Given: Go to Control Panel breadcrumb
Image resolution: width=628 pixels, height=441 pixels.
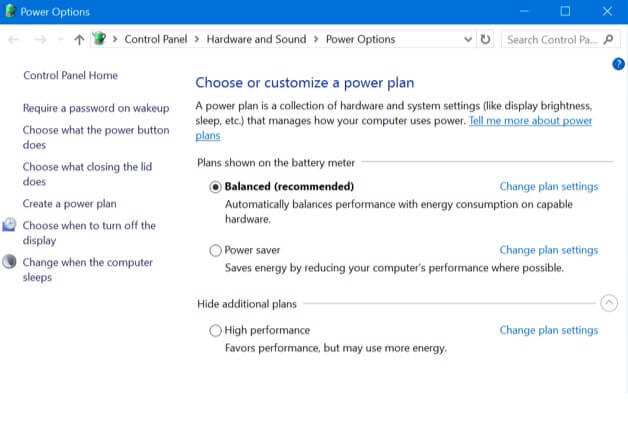Looking at the screenshot, I should coord(156,39).
